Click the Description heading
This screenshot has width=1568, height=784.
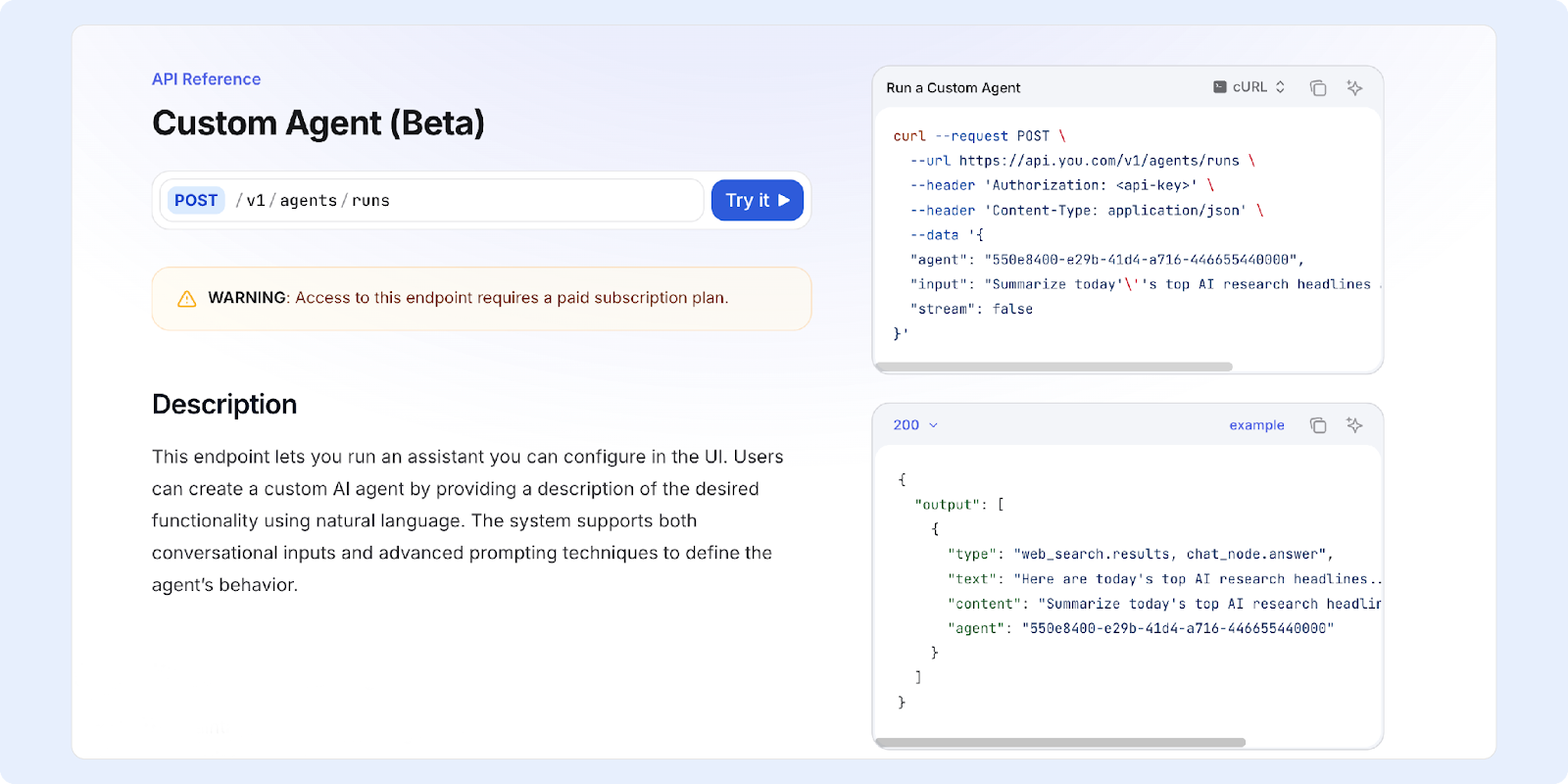point(224,405)
